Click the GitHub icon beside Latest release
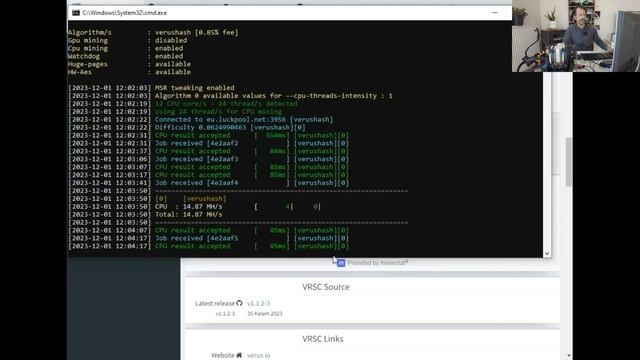Screen dimensions: 640x360 (239, 303)
